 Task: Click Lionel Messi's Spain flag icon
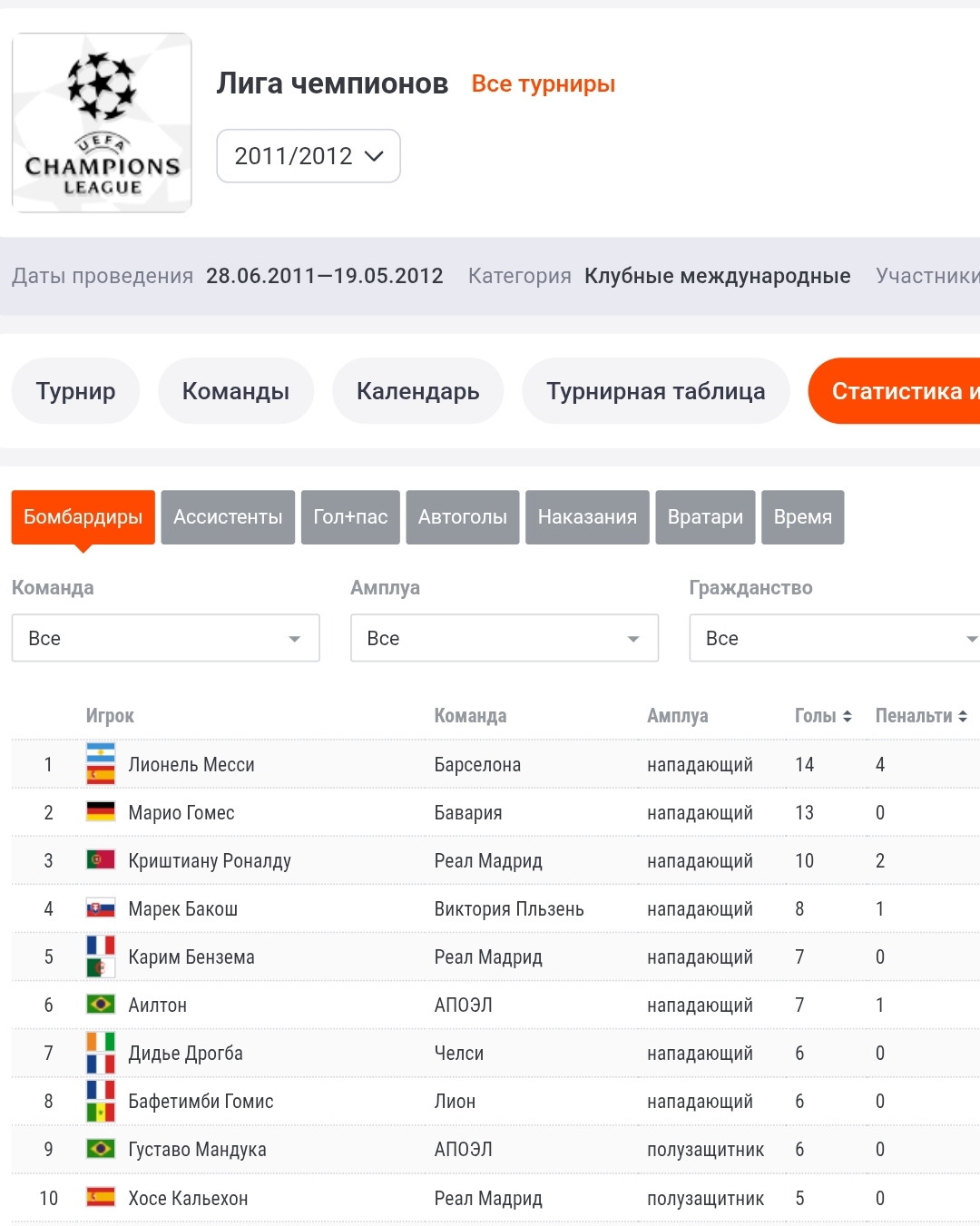pos(101,775)
